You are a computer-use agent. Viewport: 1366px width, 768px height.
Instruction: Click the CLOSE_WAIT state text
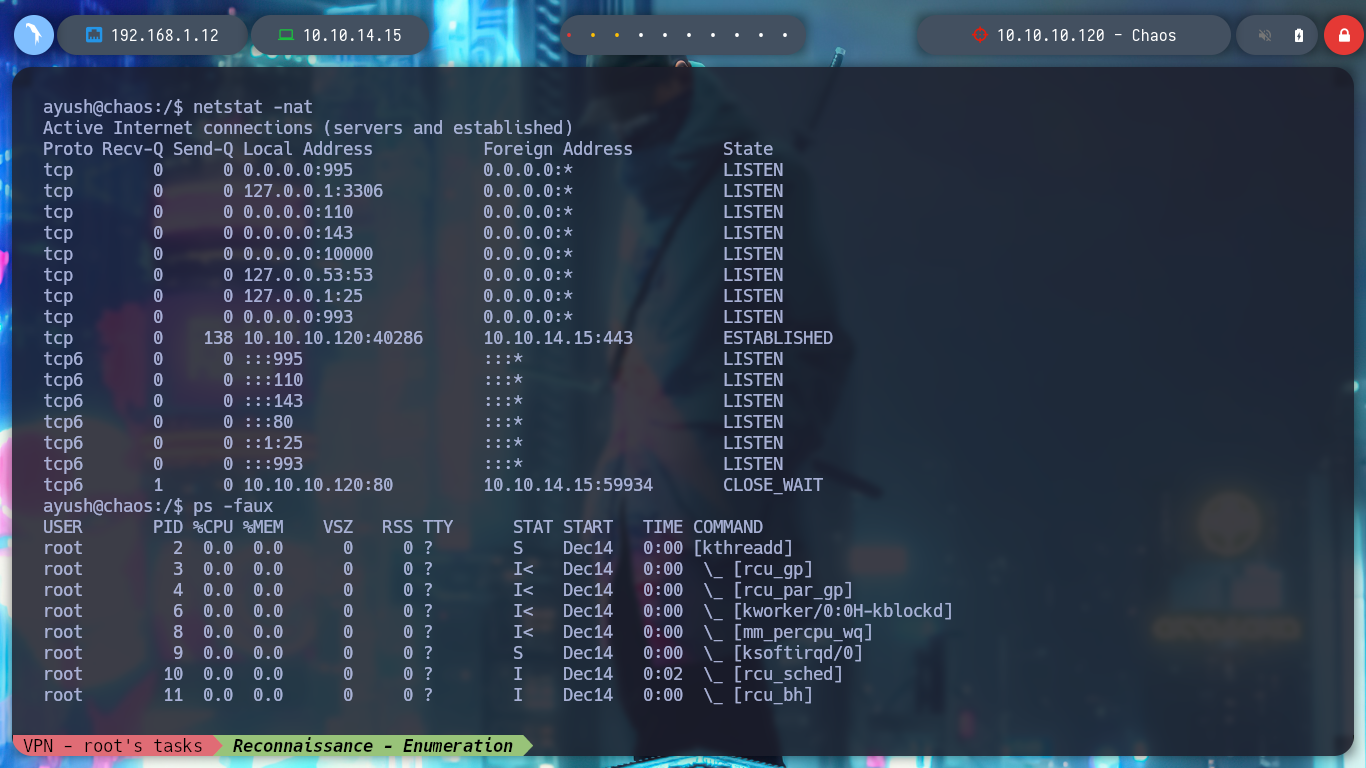coord(773,485)
